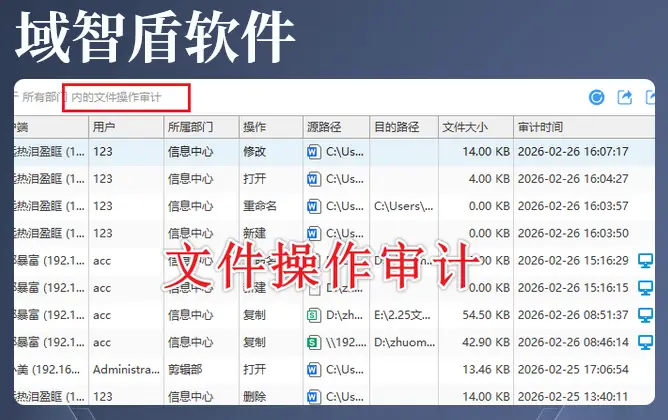668x420 pixels.
Task: Click destination path C:\Users\... cell
Action: coord(403,206)
